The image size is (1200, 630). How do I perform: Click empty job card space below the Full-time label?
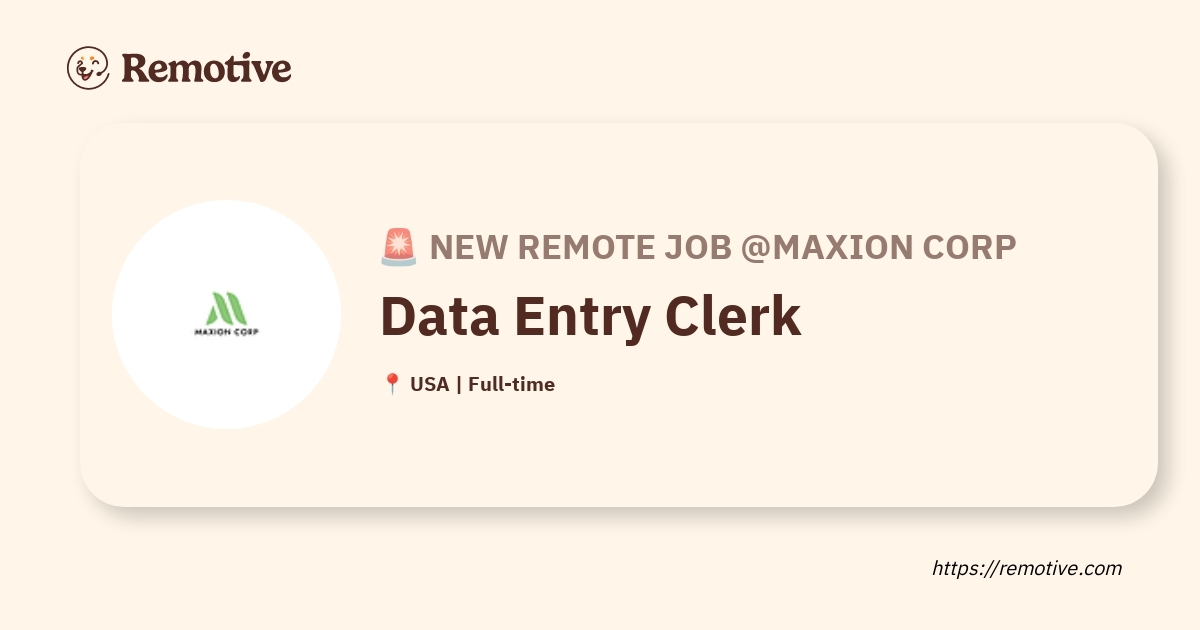click(x=600, y=450)
